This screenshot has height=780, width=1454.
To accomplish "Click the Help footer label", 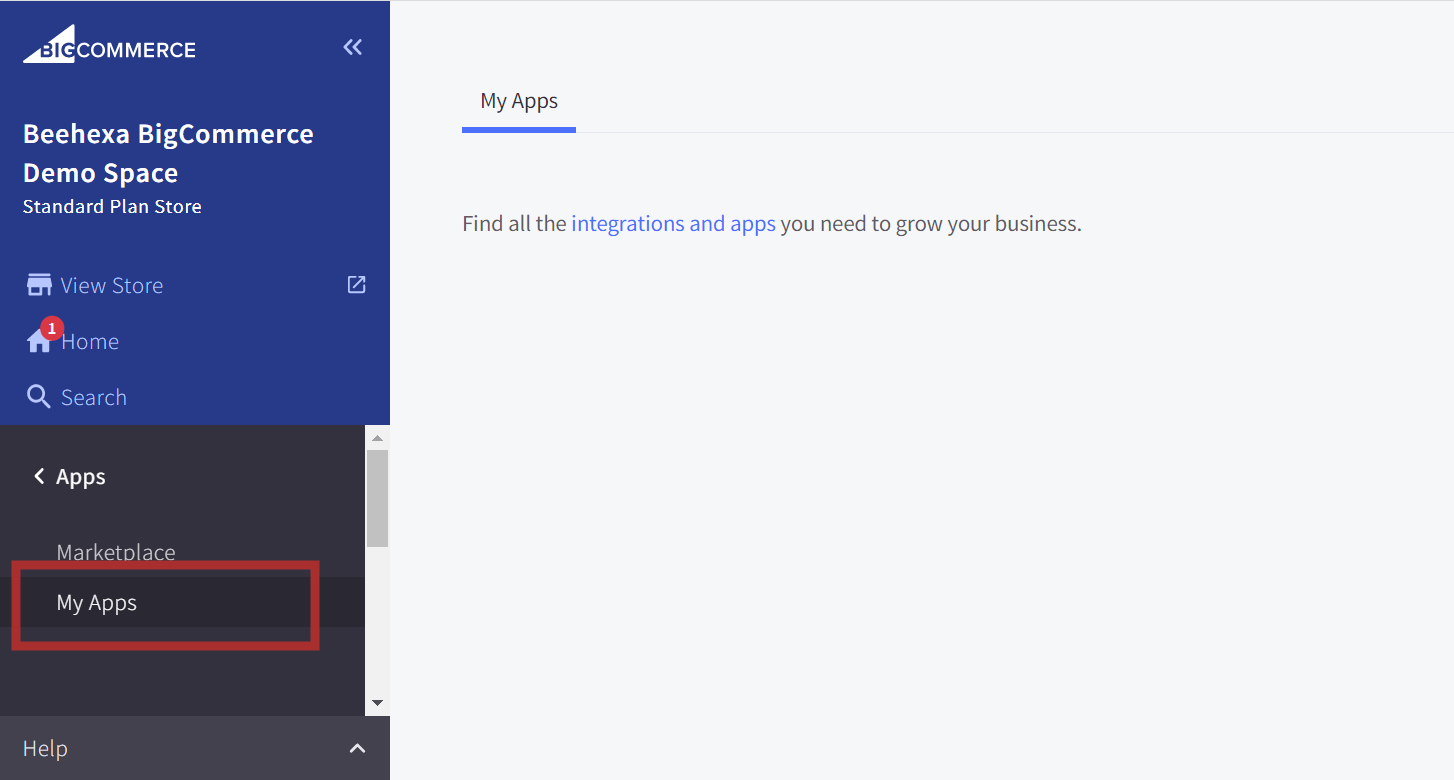I will point(45,748).
